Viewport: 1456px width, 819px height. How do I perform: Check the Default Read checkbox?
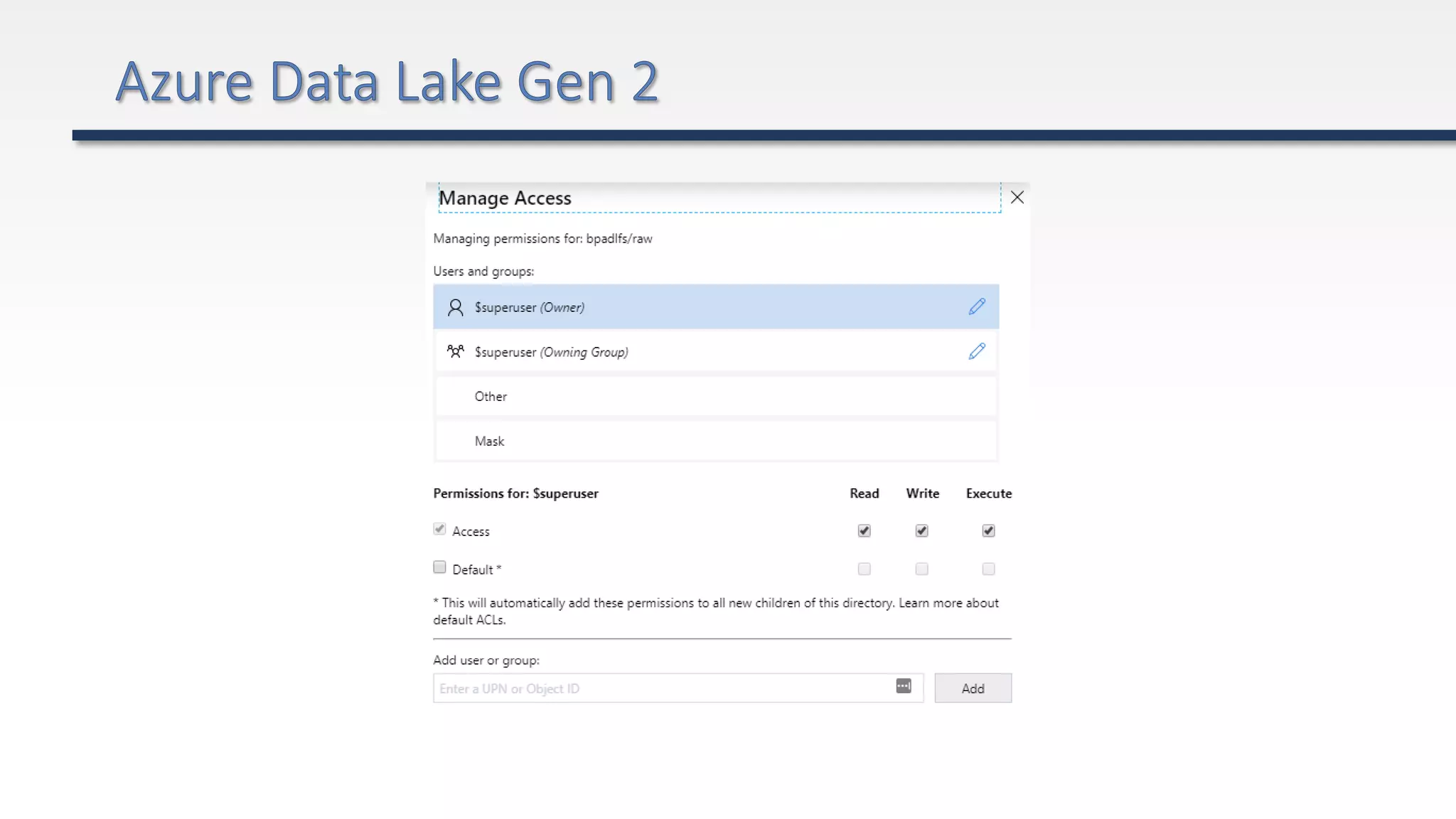tap(864, 569)
